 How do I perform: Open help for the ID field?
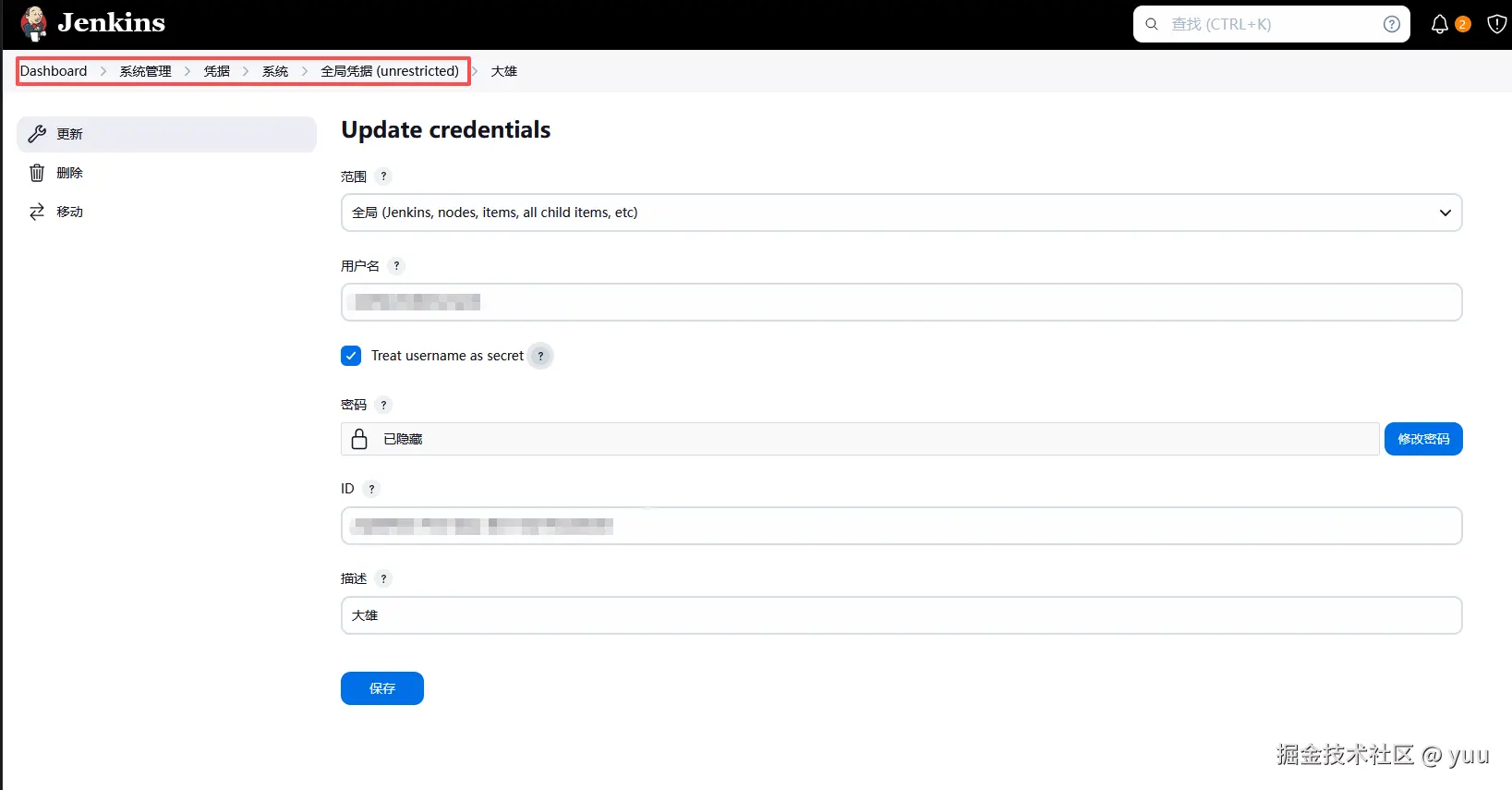tap(371, 488)
